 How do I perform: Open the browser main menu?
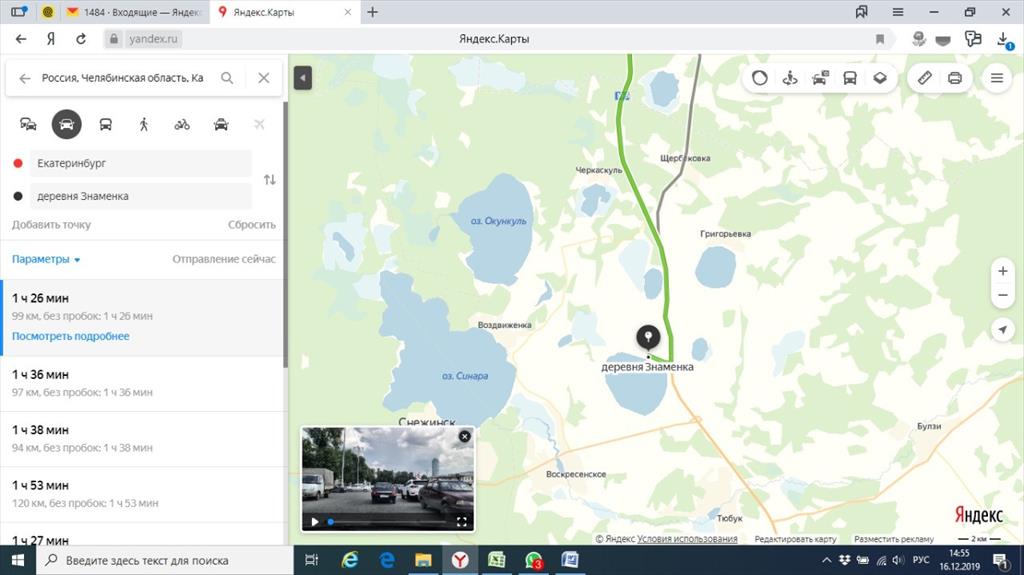898,12
